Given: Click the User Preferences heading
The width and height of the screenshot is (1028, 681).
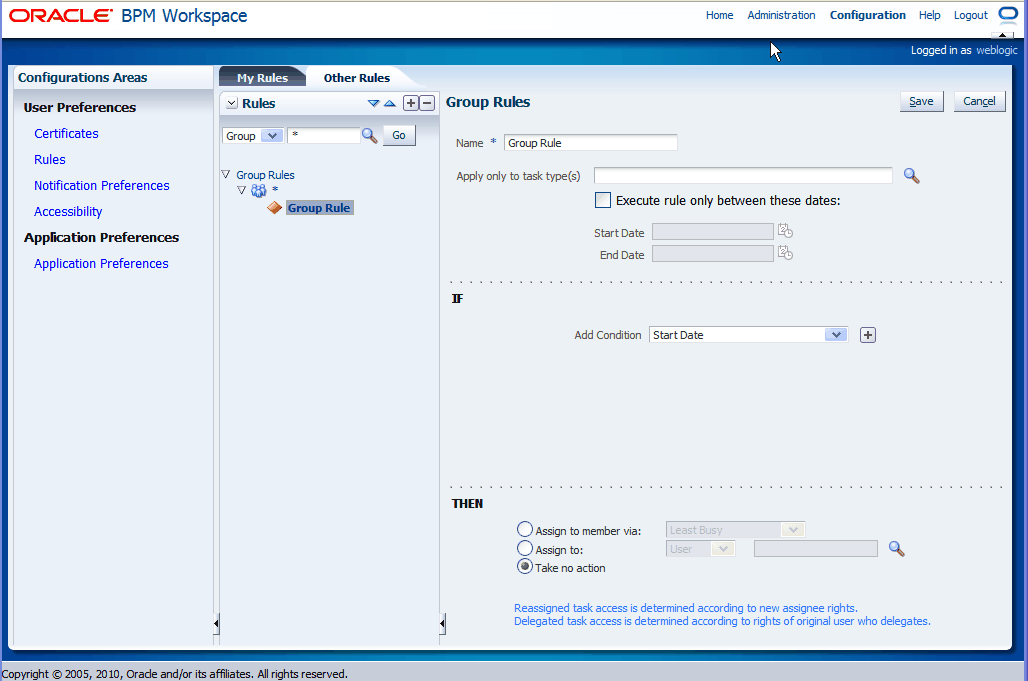Looking at the screenshot, I should coord(80,107).
